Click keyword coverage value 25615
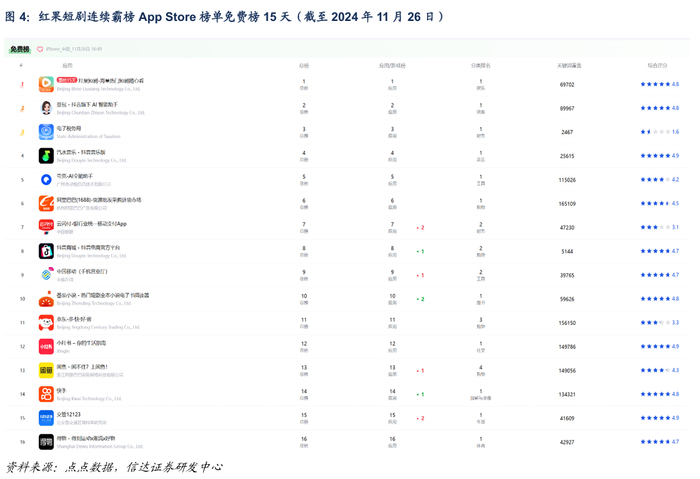This screenshot has width=700, height=479. (x=567, y=156)
